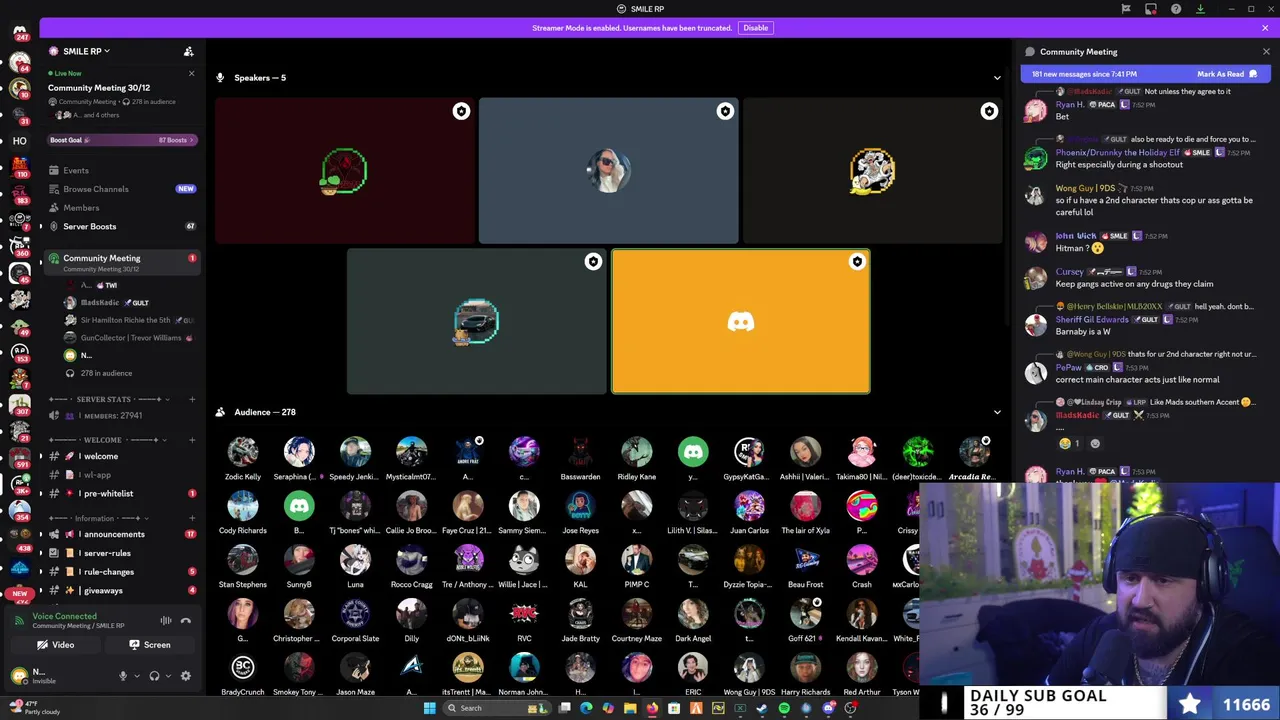Open headphone output options chevron
The height and width of the screenshot is (720, 1280).
[168, 676]
